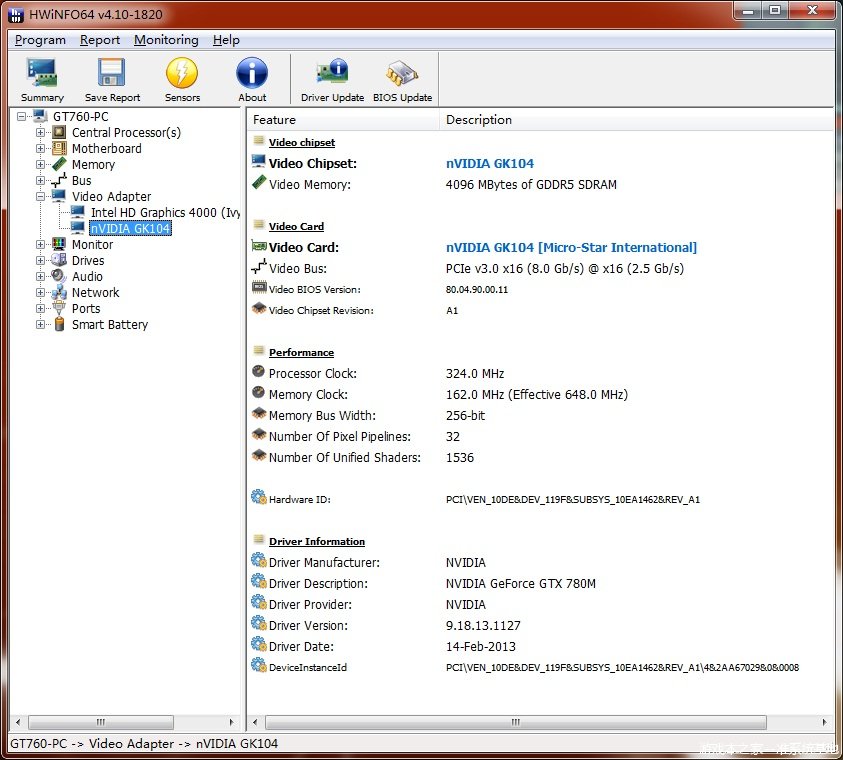Image resolution: width=843 pixels, height=760 pixels.
Task: Click nVIDIA GK104 [Micro-Star International] link
Action: pos(571,247)
